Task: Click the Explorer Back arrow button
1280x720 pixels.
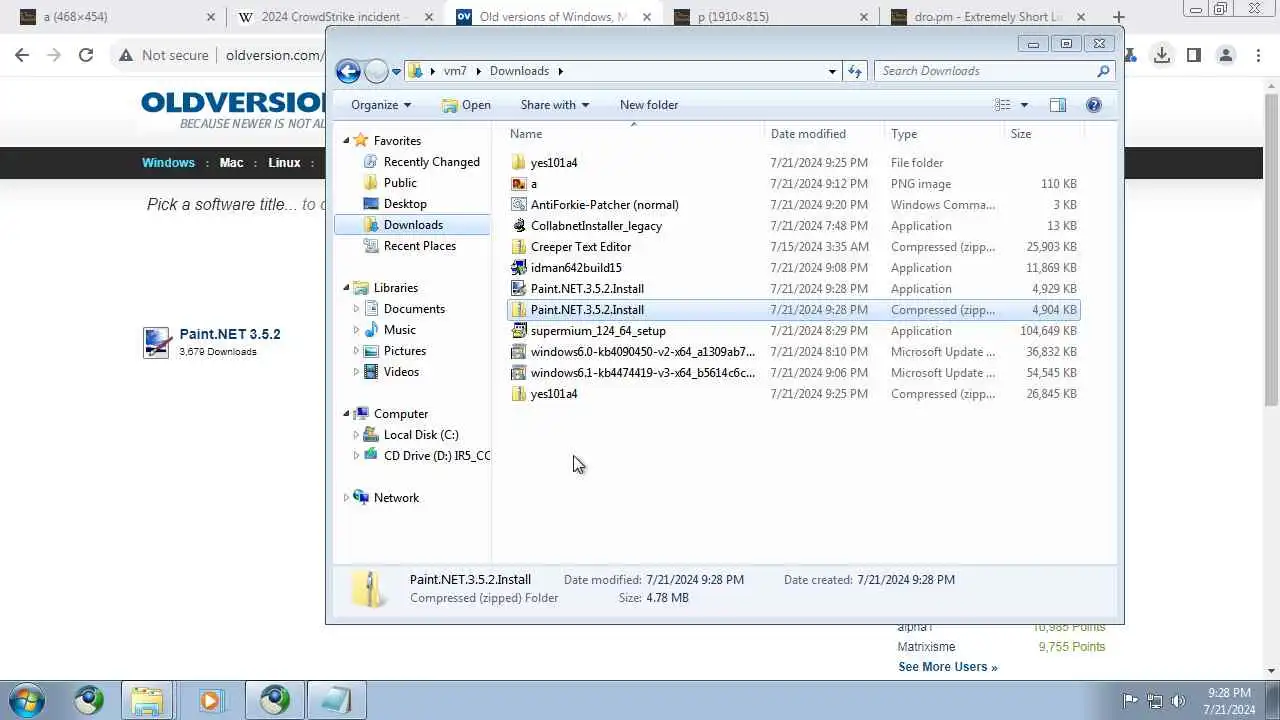Action: [x=348, y=71]
